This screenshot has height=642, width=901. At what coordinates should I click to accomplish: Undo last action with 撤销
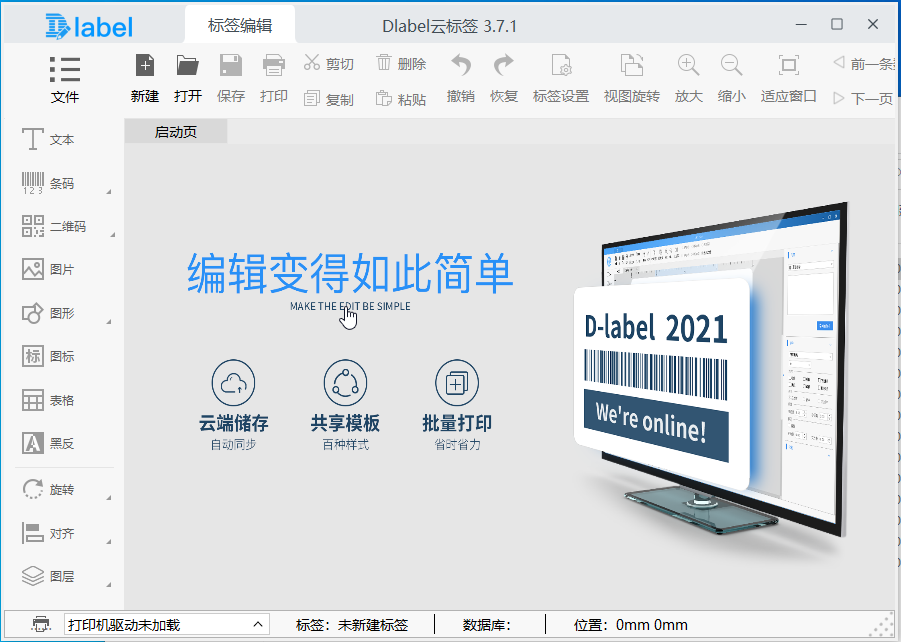tap(461, 79)
